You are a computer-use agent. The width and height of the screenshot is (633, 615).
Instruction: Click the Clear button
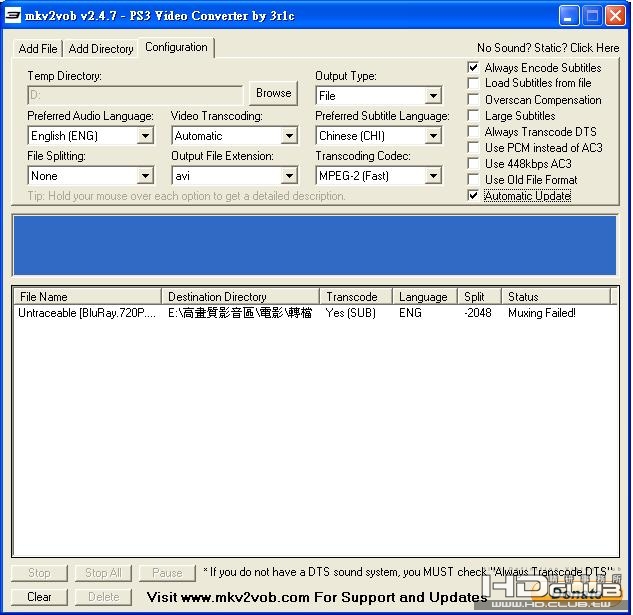(39, 597)
